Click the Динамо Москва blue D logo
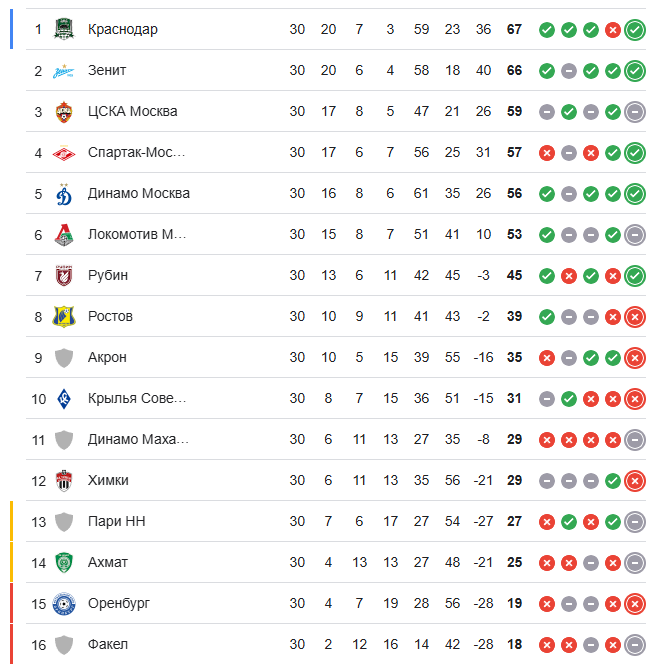657x667 pixels. [x=64, y=194]
